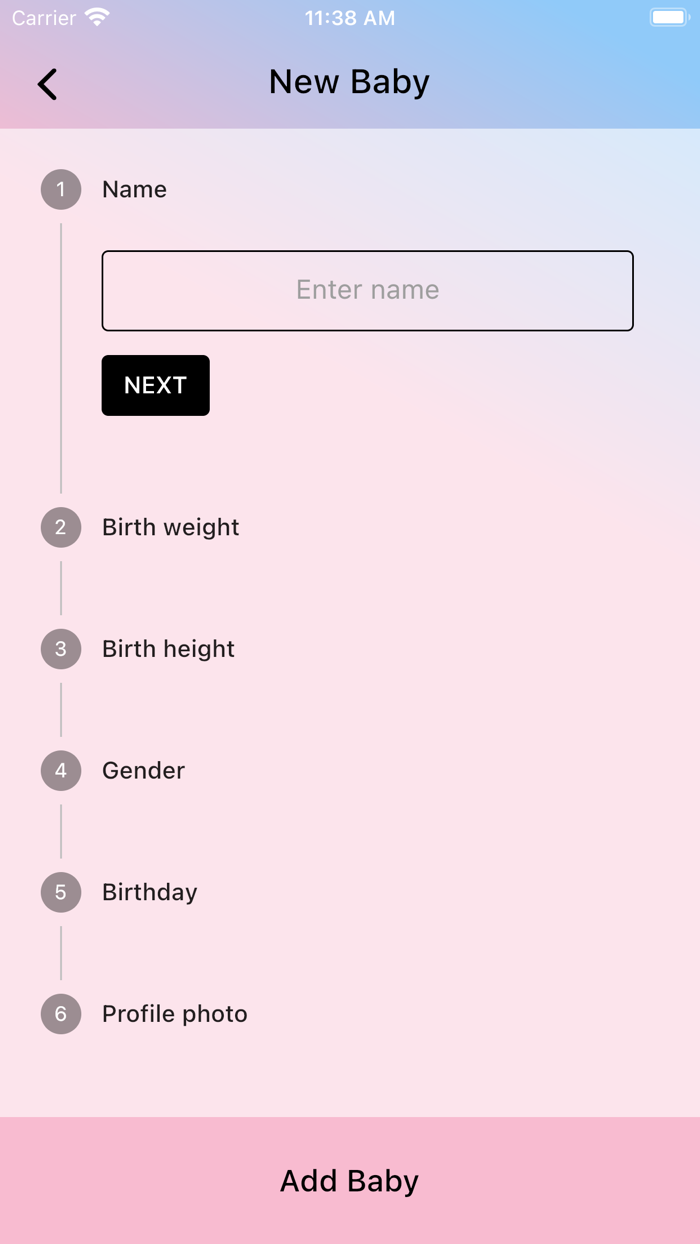Tap the battery indicator in the status bar
700x1244 pixels.
[x=668, y=16]
